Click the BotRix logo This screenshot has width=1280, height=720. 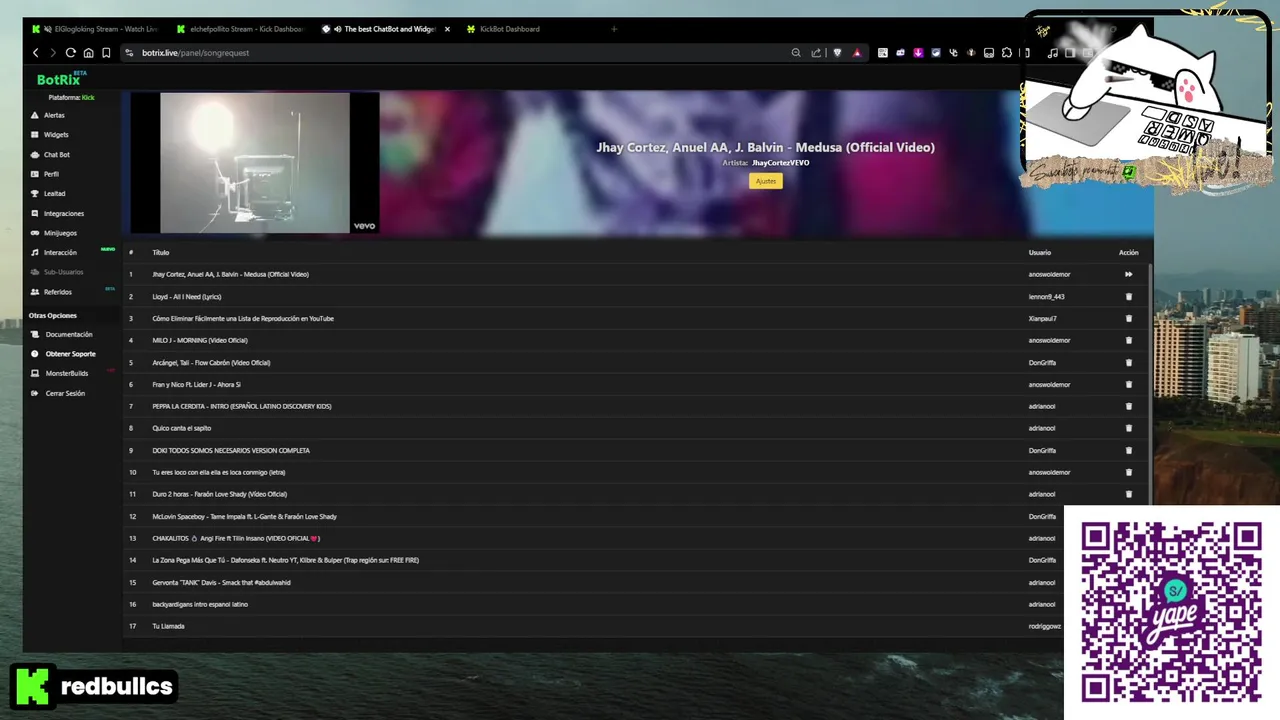pos(61,79)
